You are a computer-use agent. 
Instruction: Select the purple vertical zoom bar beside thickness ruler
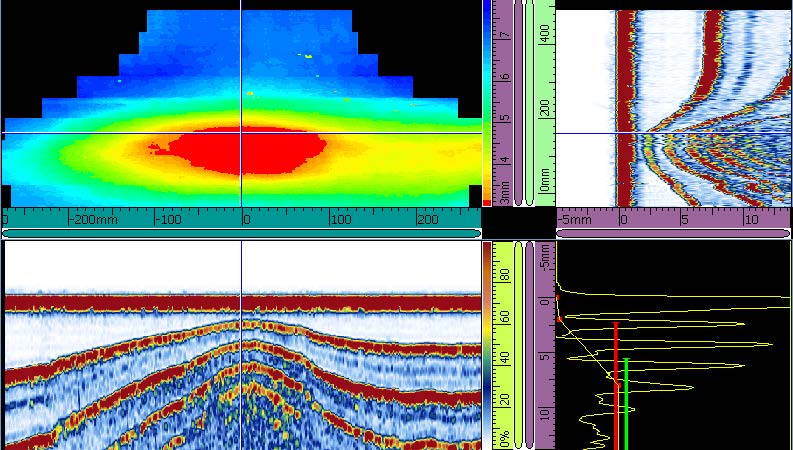pos(518,103)
